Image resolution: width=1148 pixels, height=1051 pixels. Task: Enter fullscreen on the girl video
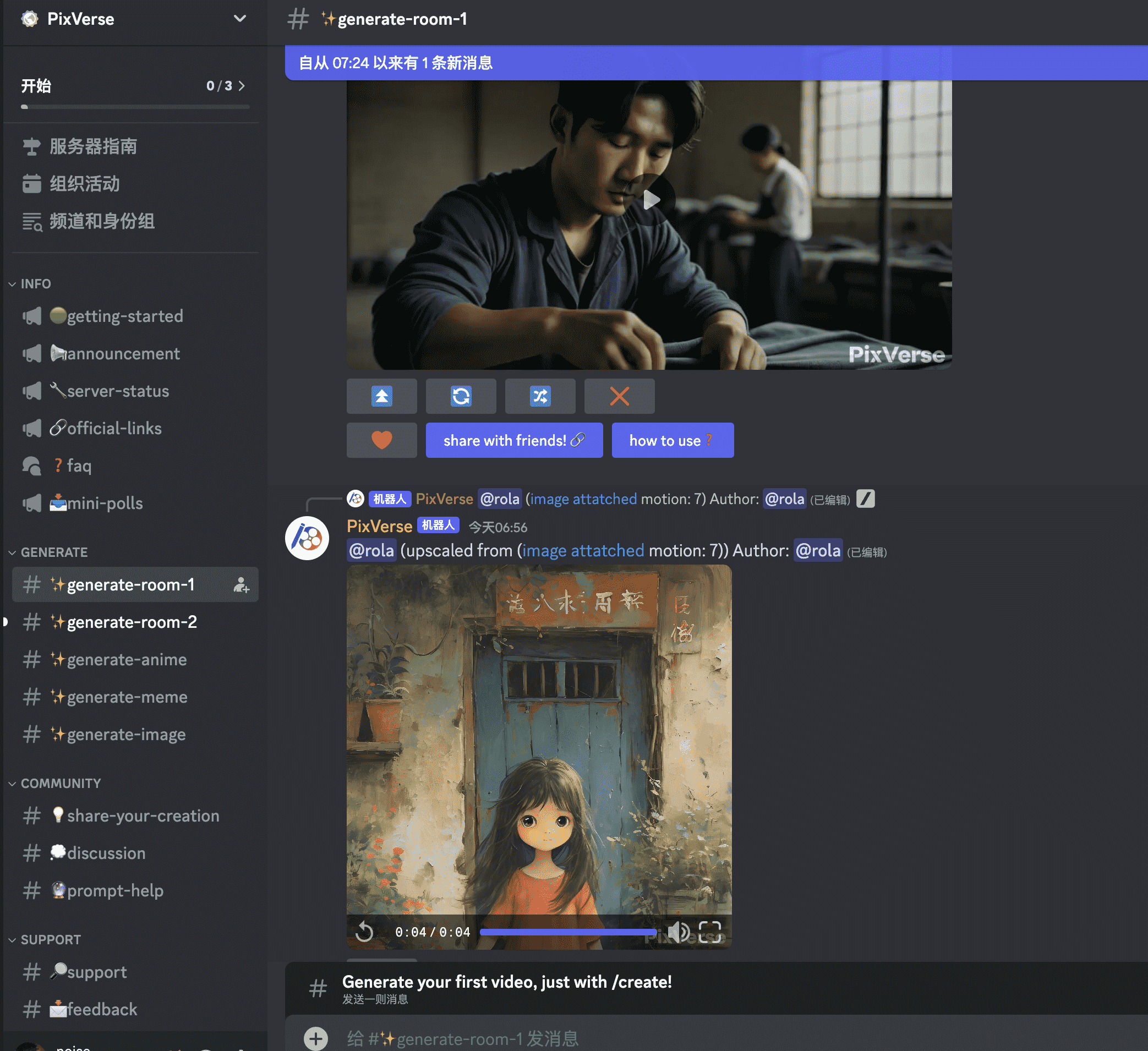pos(709,932)
